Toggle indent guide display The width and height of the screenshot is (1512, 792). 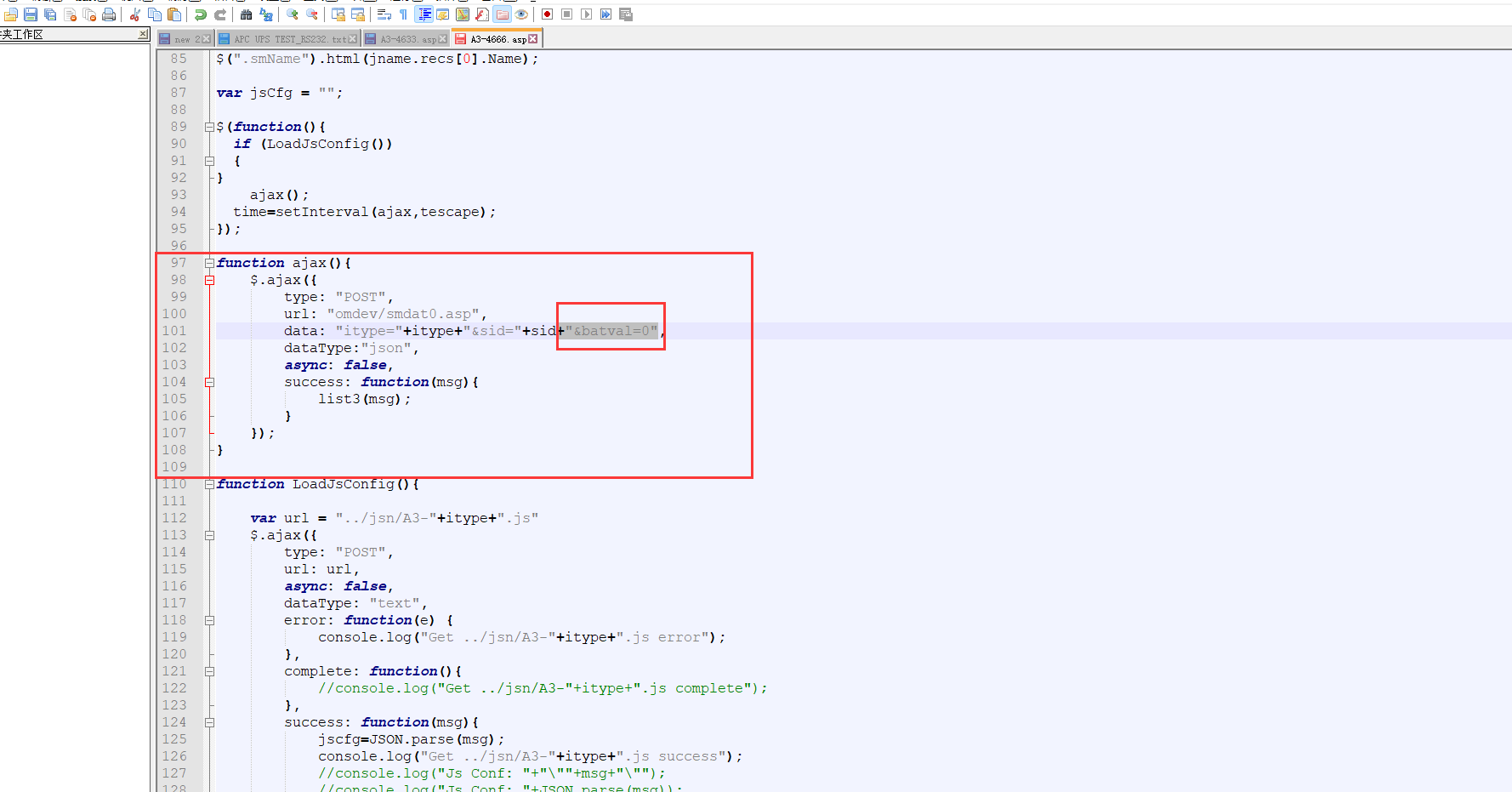click(x=424, y=14)
